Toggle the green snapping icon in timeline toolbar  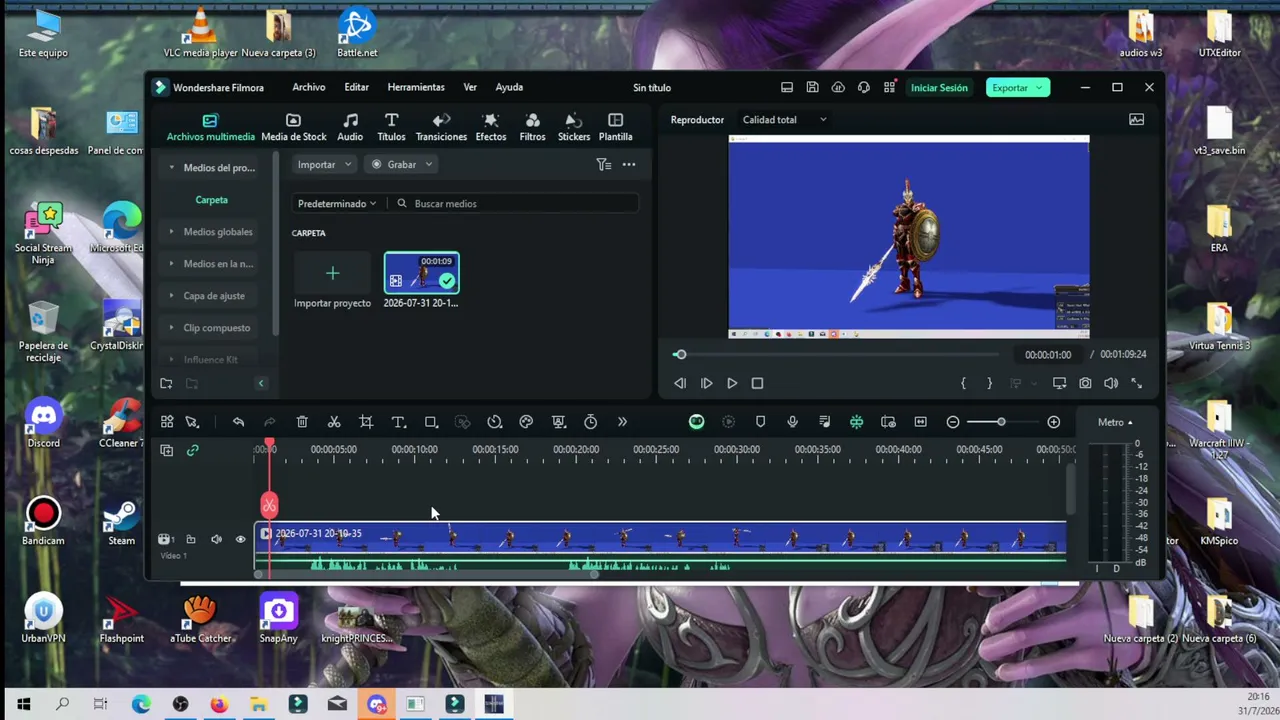click(x=856, y=422)
